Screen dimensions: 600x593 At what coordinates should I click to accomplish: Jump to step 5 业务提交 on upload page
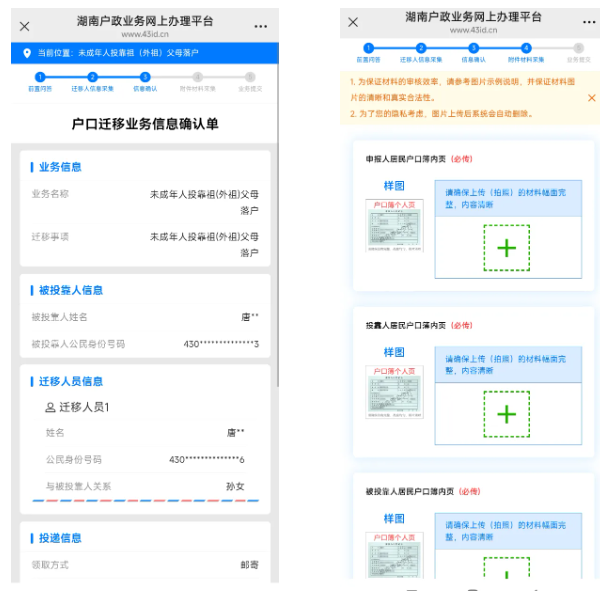pyautogui.click(x=578, y=49)
